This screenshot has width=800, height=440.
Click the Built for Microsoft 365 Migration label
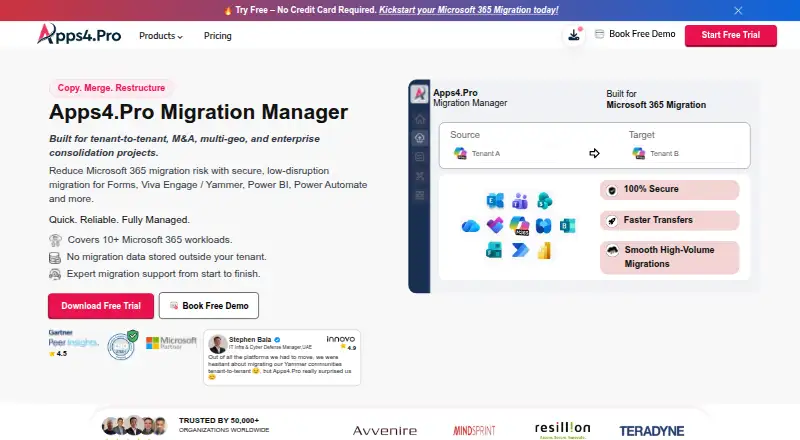(x=656, y=99)
